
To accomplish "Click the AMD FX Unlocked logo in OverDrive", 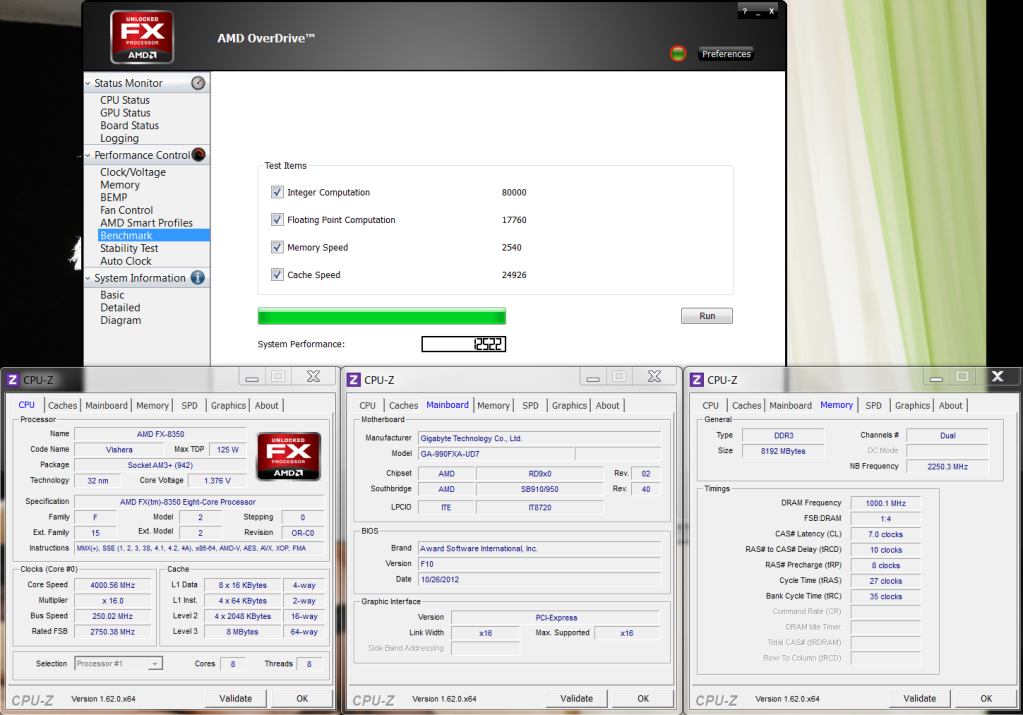I will tap(142, 37).
